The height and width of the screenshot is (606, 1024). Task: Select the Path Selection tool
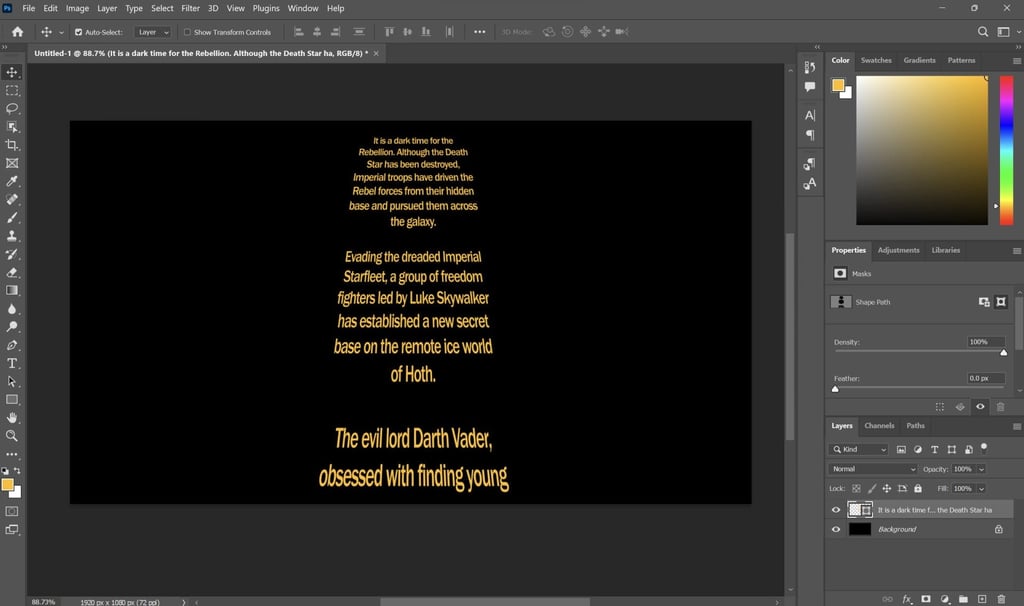[x=12, y=381]
